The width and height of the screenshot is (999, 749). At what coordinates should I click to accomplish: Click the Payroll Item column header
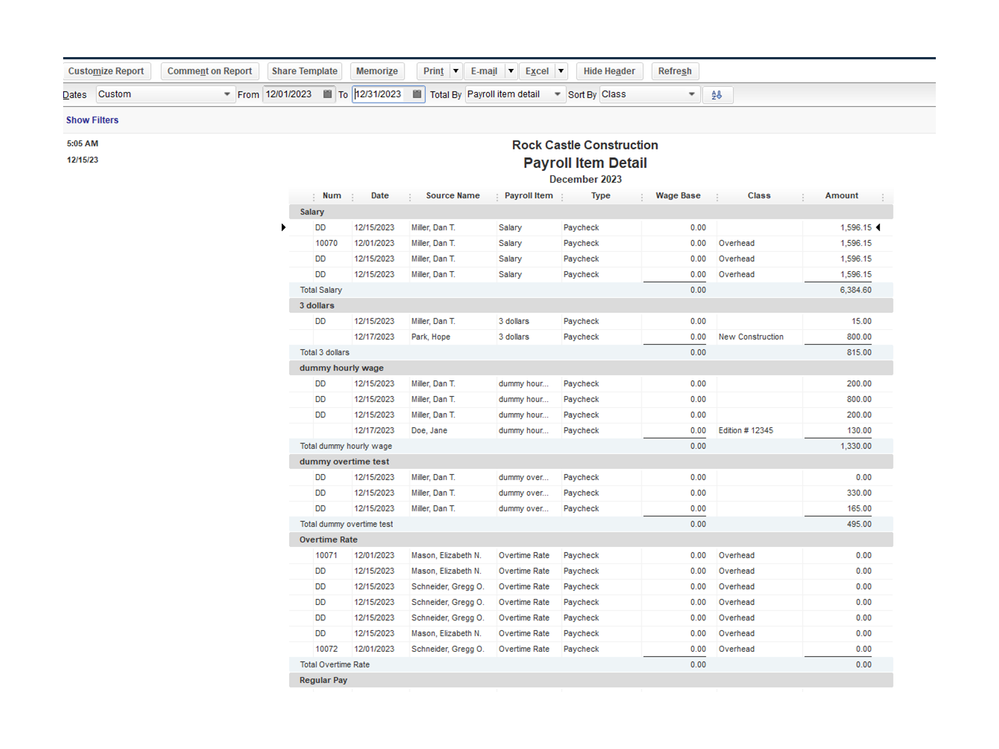(x=529, y=196)
